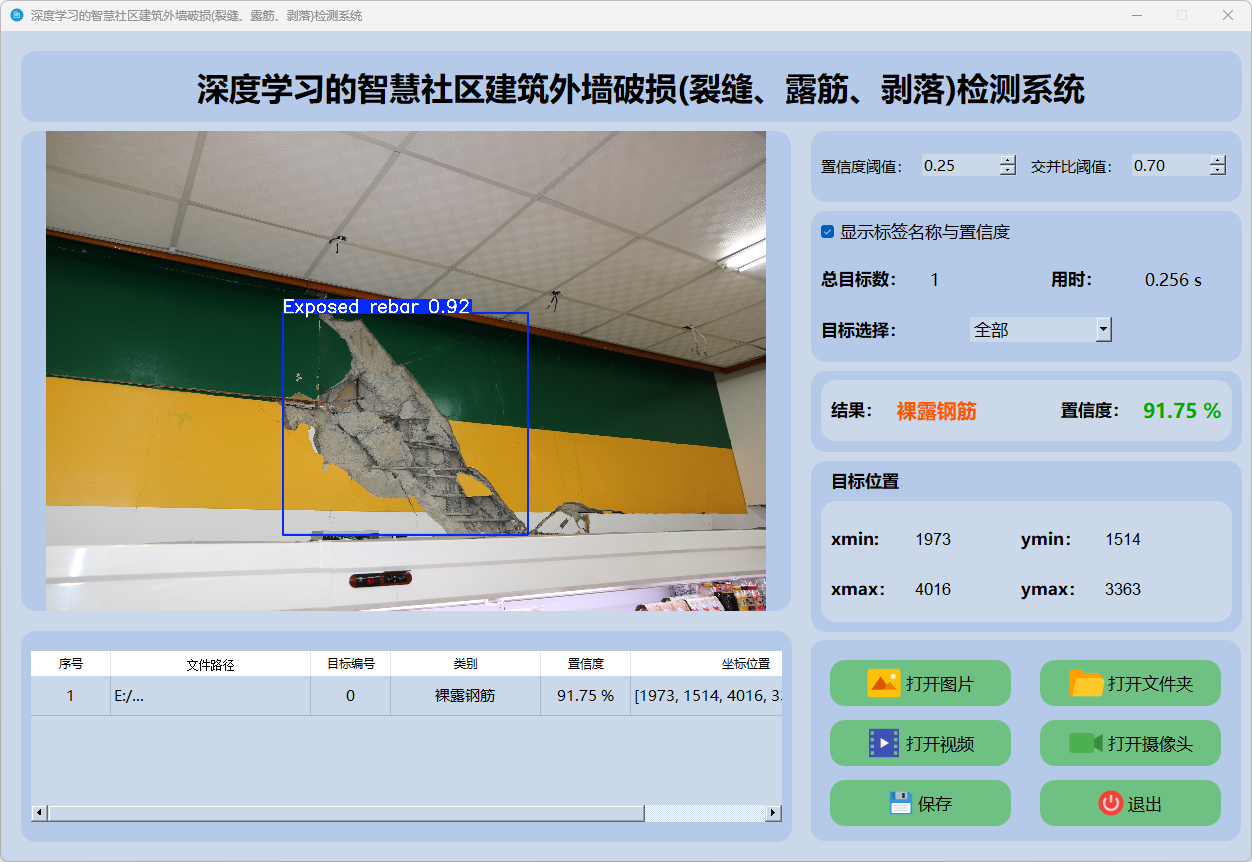Click the 文件路径 column header

click(x=211, y=664)
